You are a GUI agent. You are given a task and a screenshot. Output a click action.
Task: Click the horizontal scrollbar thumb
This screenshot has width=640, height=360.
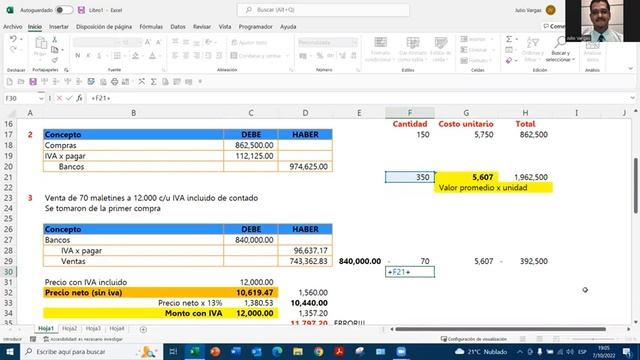(500, 329)
